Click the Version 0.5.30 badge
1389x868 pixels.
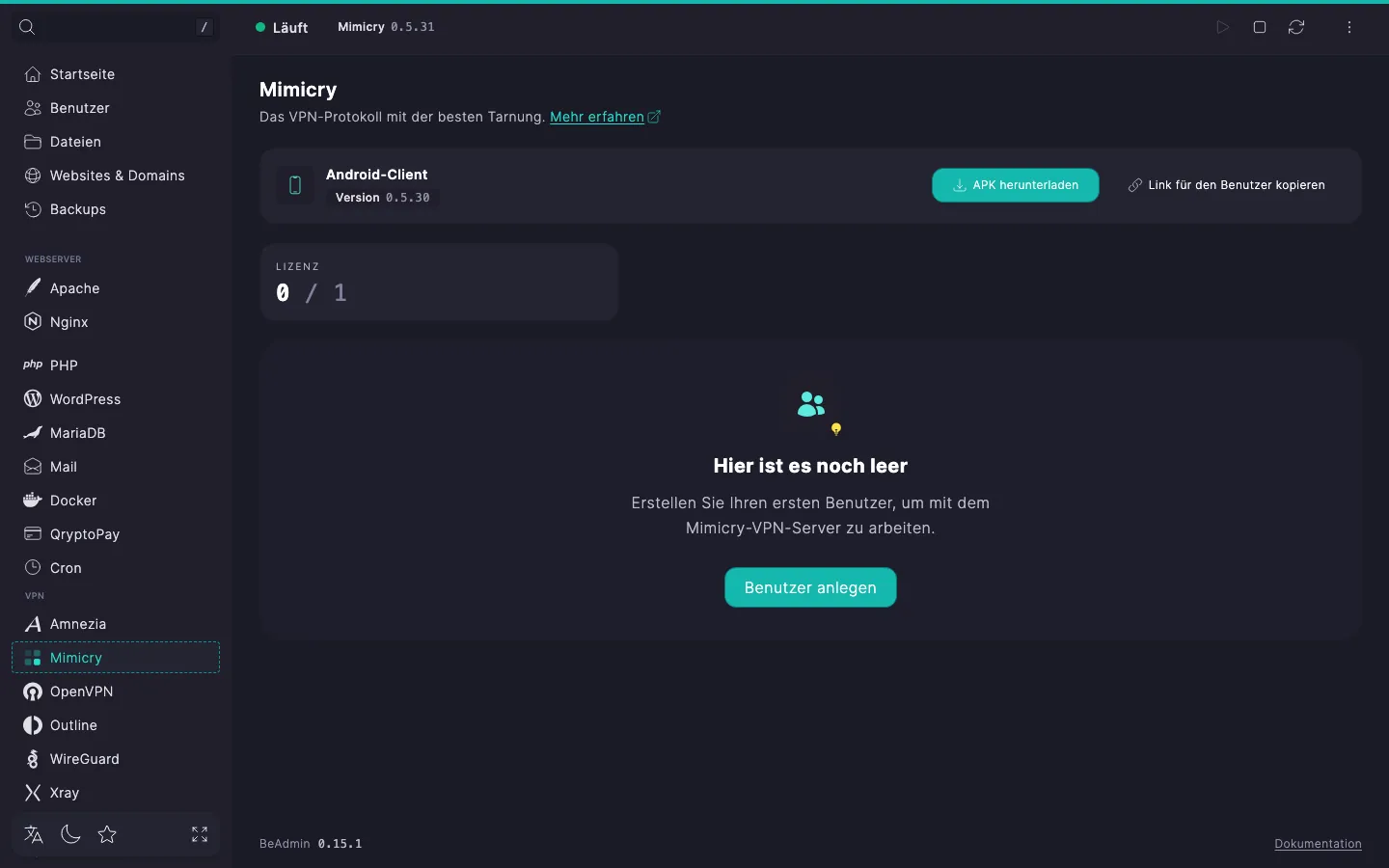pos(382,198)
